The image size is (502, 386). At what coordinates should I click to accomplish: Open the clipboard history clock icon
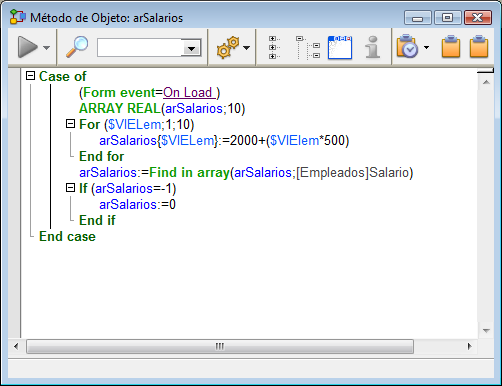[407, 46]
